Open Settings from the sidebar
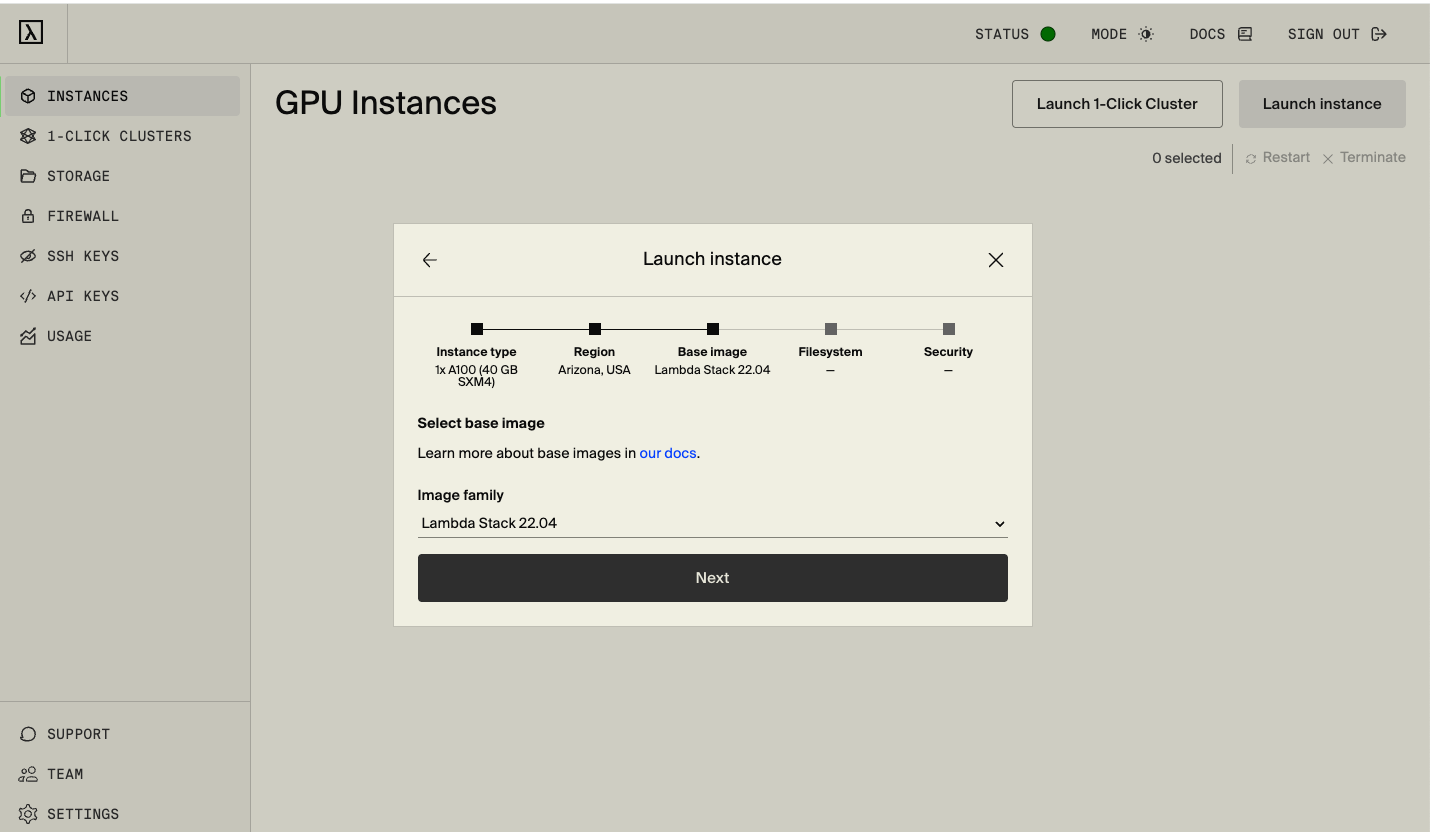1430x832 pixels. (x=28, y=813)
